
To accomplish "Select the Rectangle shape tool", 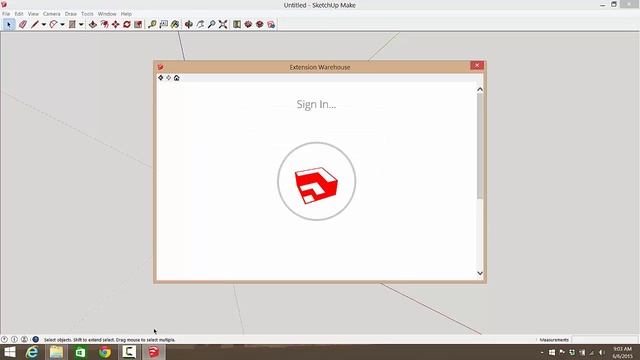I will [x=72, y=24].
